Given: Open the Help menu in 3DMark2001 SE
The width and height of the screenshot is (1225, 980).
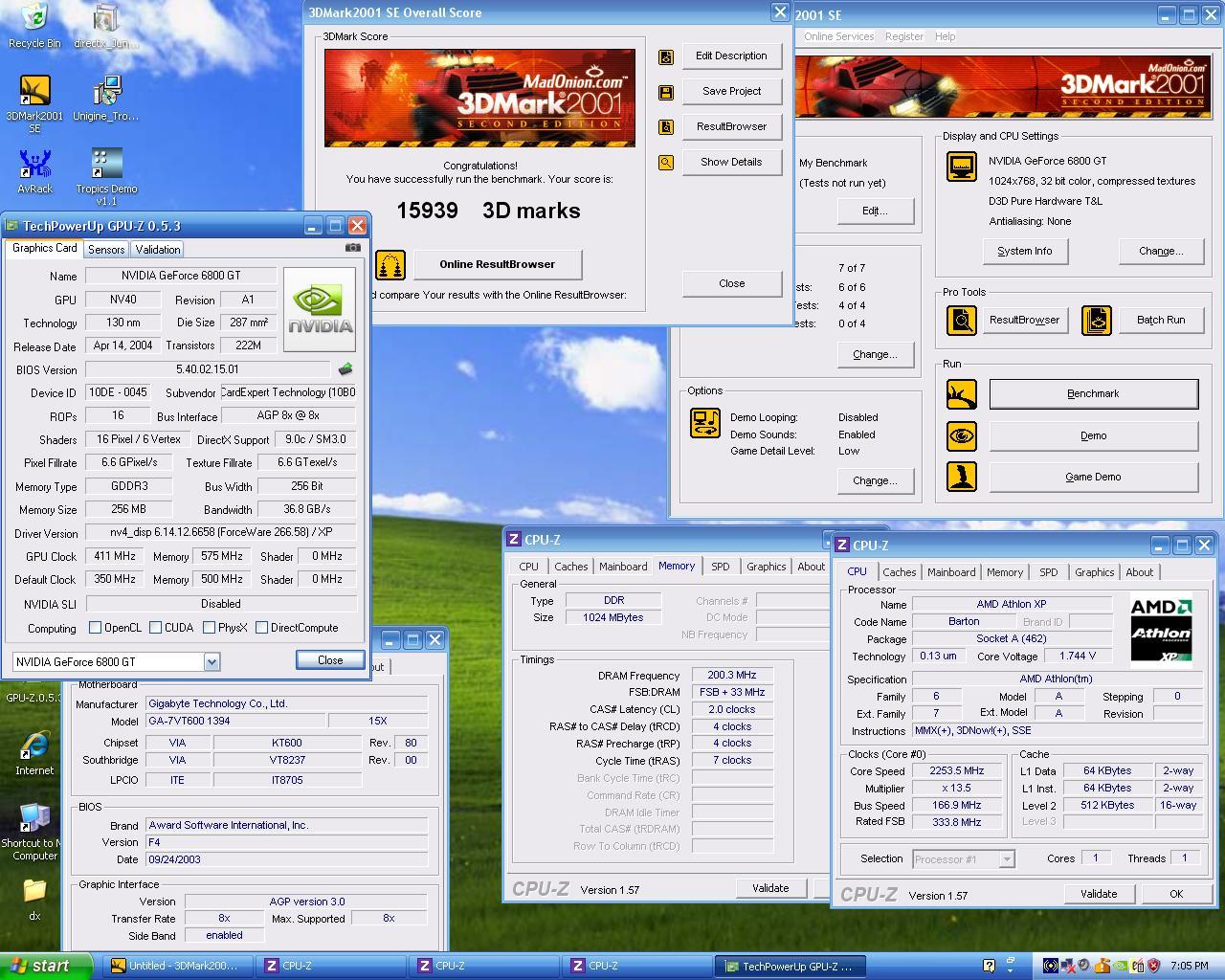Looking at the screenshot, I should click(945, 36).
